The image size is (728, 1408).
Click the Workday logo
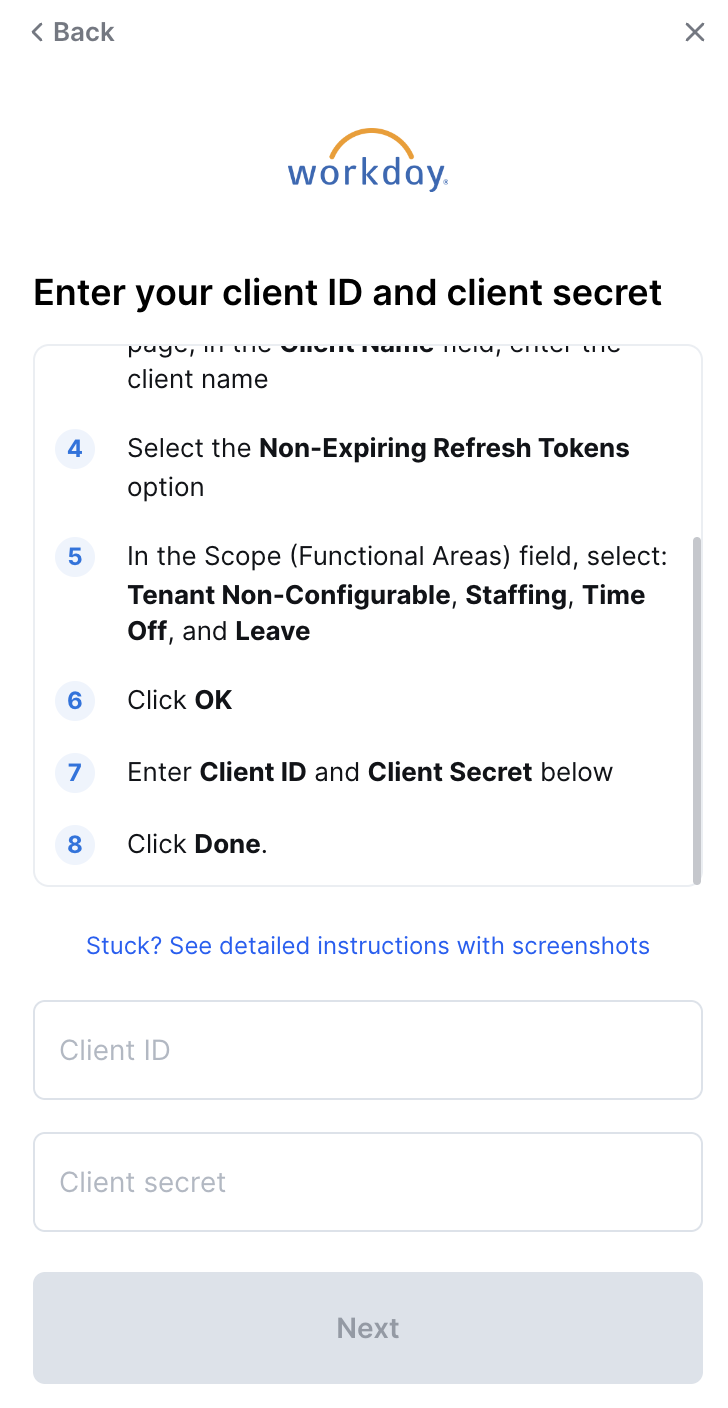[x=367, y=161]
